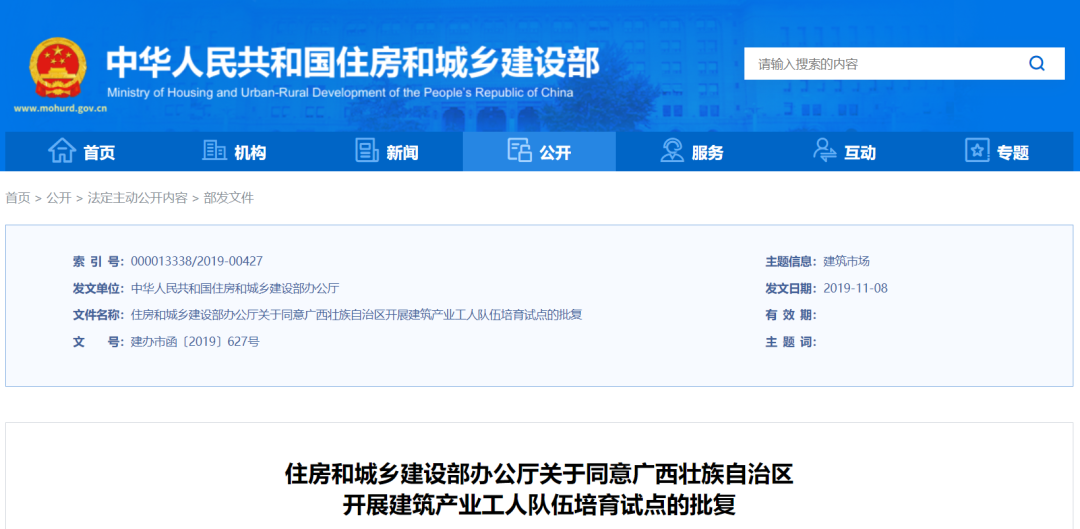This screenshot has height=529, width=1080.
Task: Click the English ministry name subtitle
Action: click(x=340, y=93)
